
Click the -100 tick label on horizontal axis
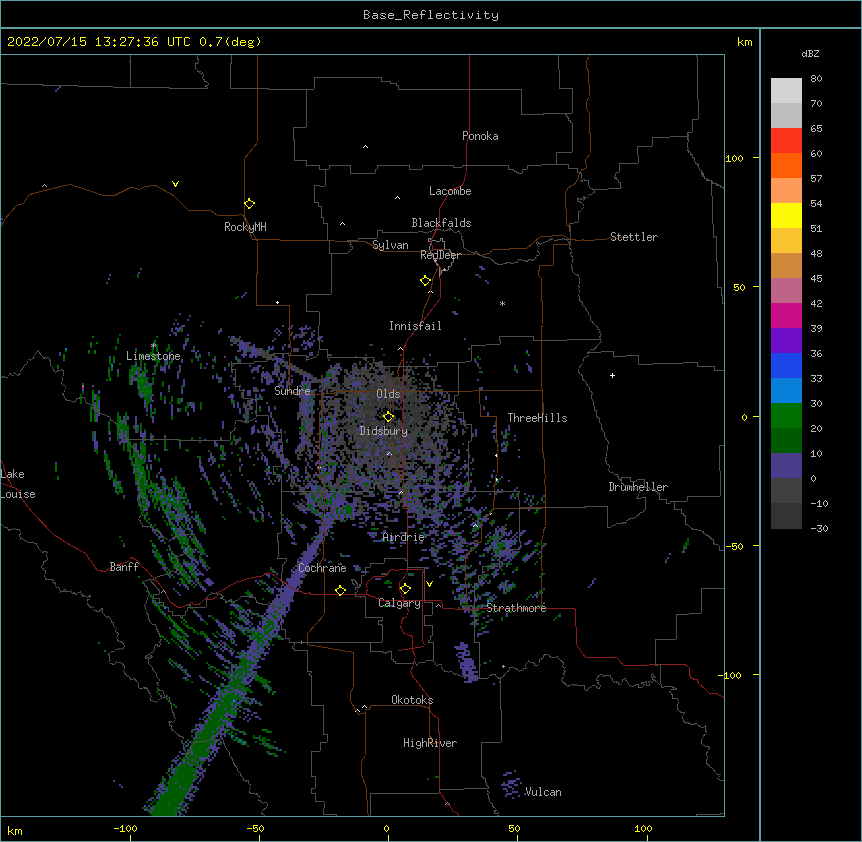126,828
